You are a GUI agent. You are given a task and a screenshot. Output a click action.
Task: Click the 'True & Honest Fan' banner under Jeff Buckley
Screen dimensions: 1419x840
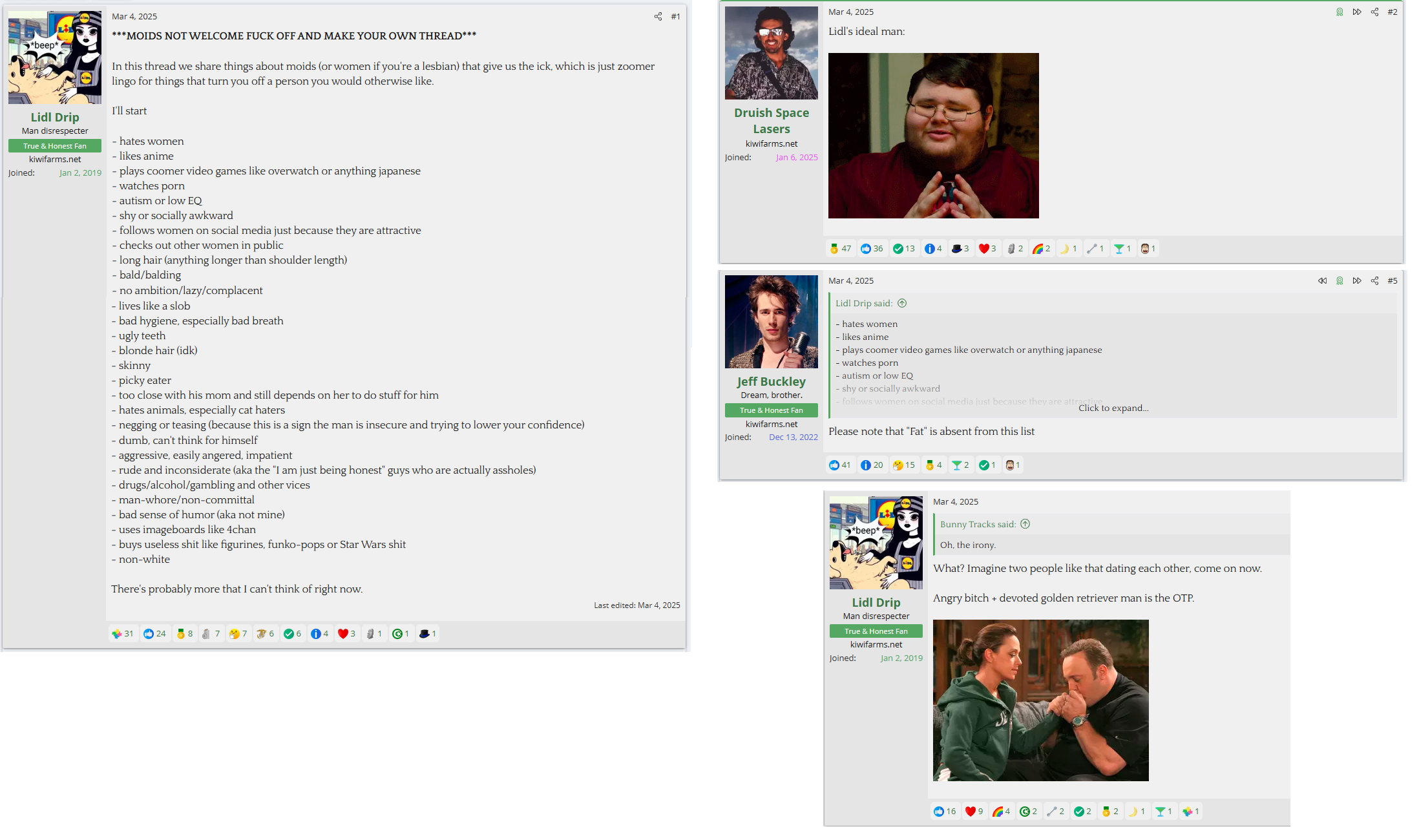pyautogui.click(x=771, y=410)
